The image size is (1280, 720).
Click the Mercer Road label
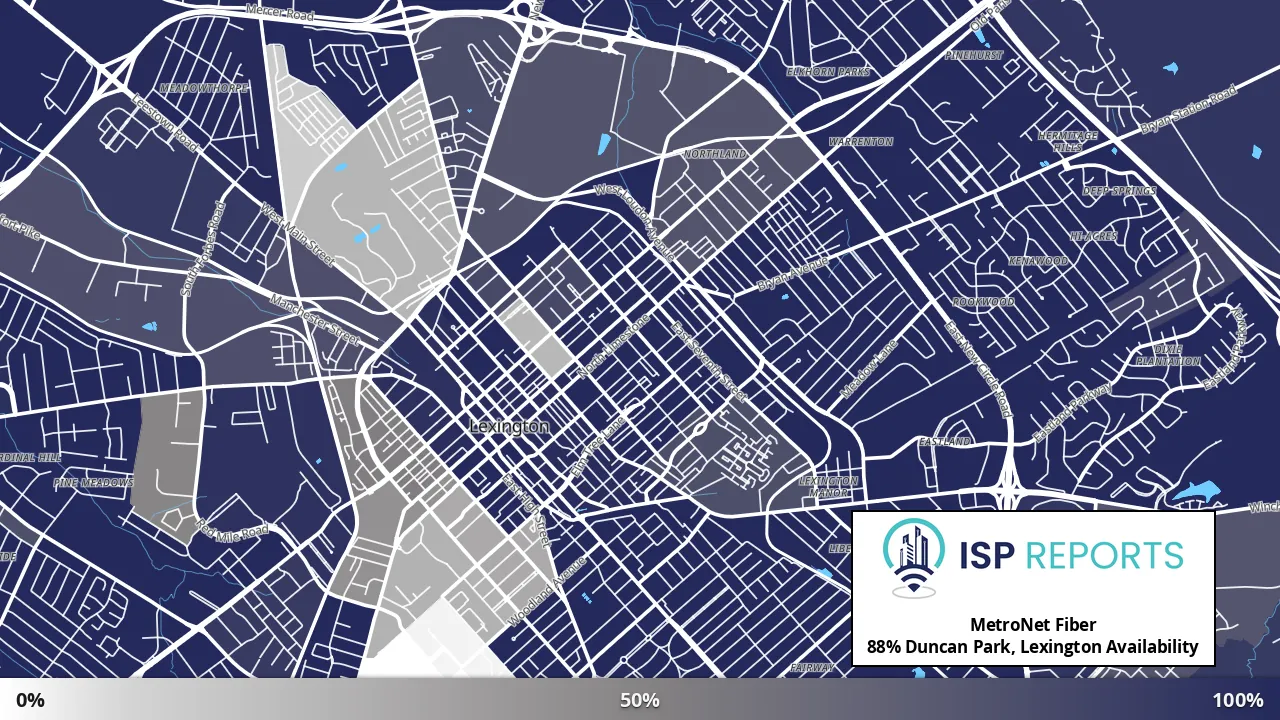click(280, 12)
